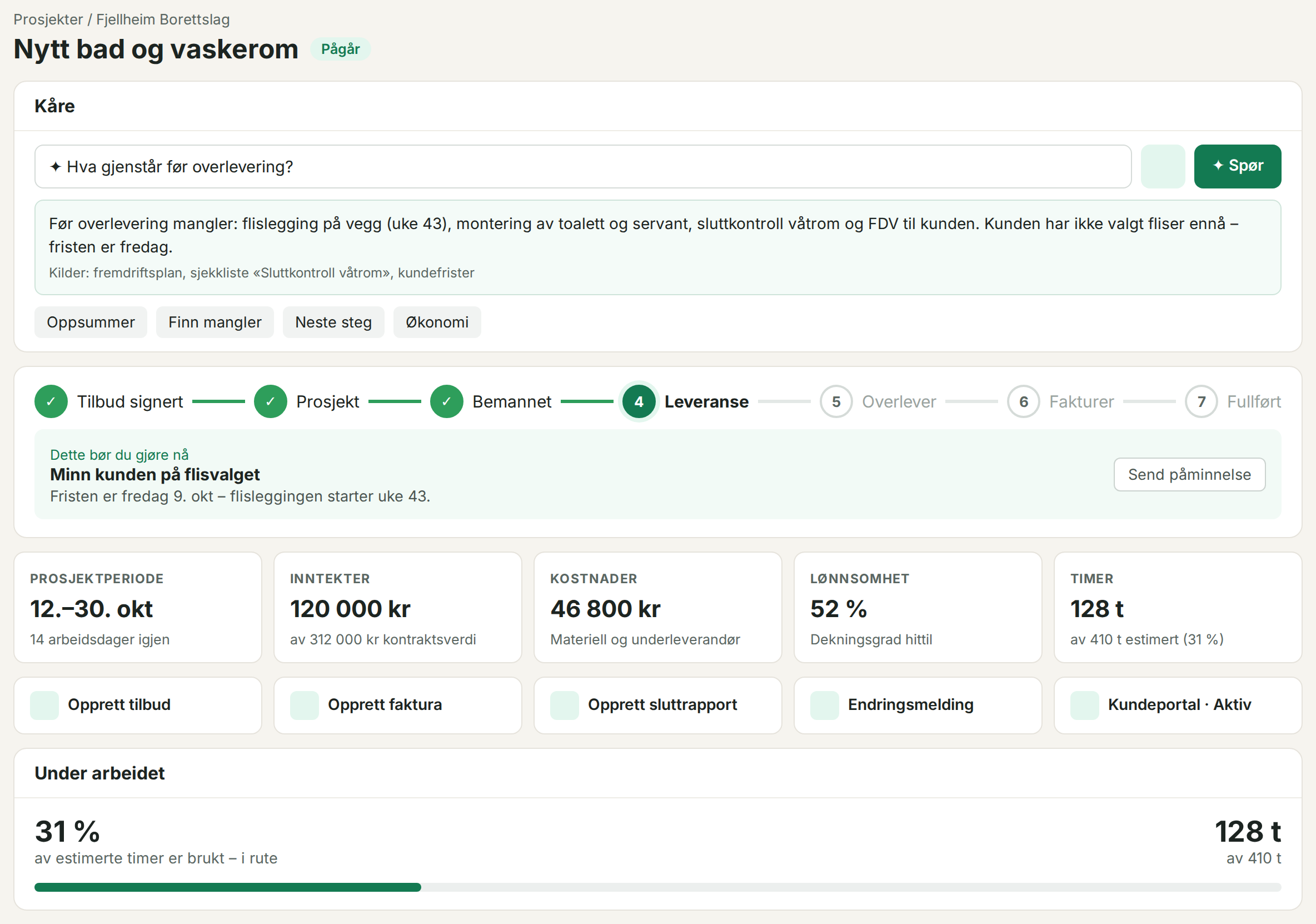1316x924 pixels.
Task: Click the Leveranse step label
Action: coord(706,401)
